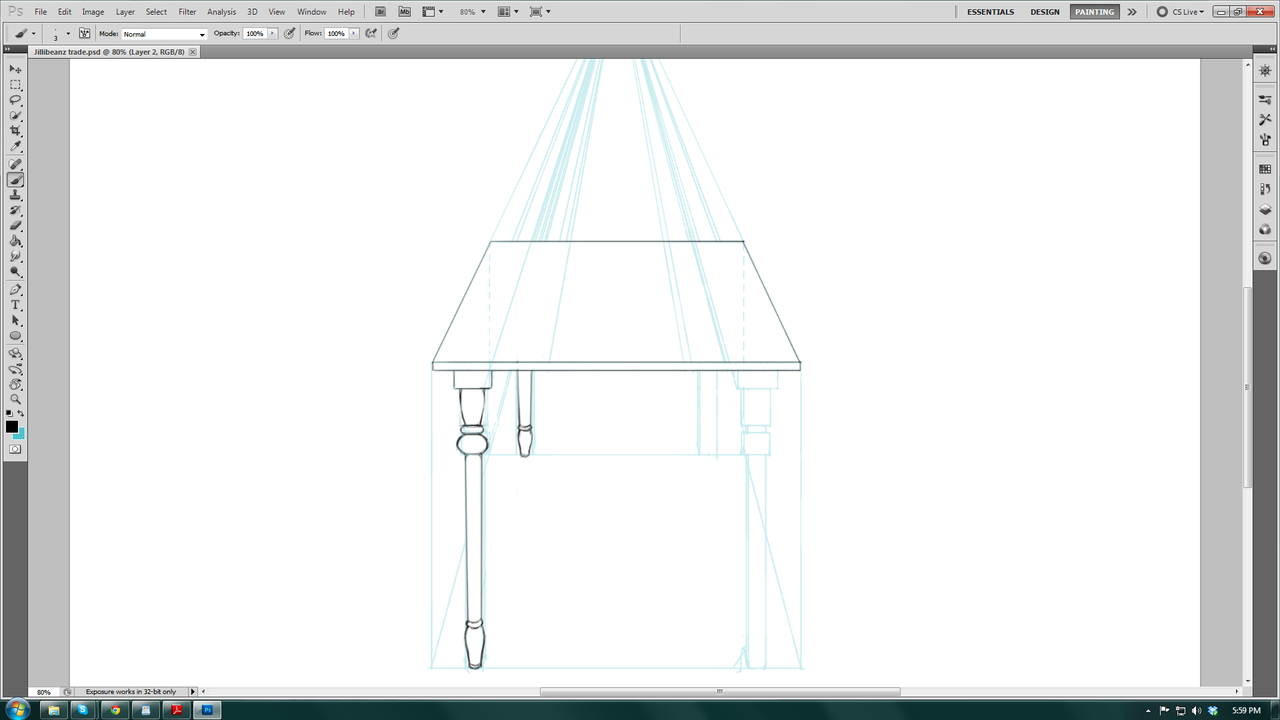Select the Horizontal Type tool

[x=16, y=305]
